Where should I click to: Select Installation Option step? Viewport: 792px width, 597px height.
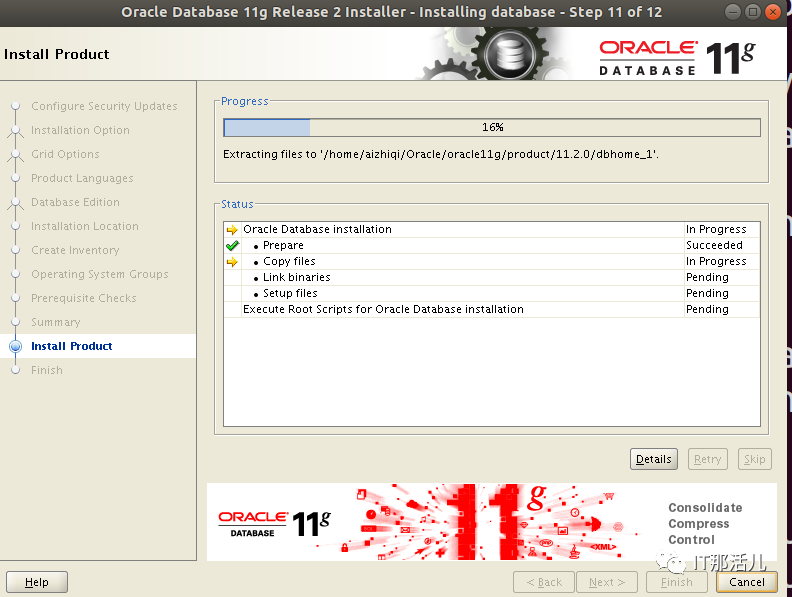click(x=80, y=130)
